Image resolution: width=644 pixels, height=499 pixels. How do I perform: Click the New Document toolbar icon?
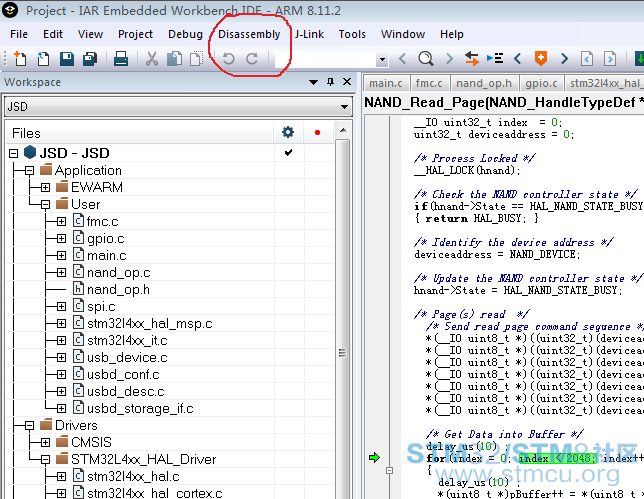pos(20,59)
